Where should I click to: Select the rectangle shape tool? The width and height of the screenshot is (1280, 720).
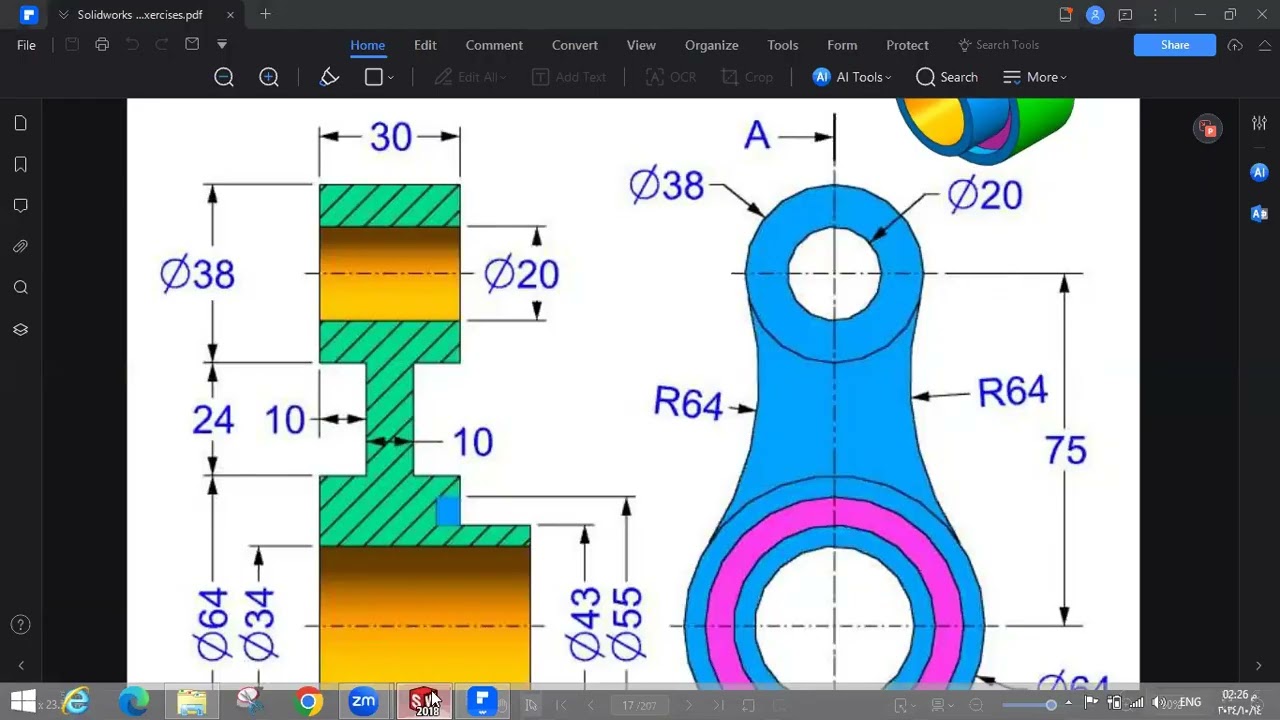(x=374, y=77)
